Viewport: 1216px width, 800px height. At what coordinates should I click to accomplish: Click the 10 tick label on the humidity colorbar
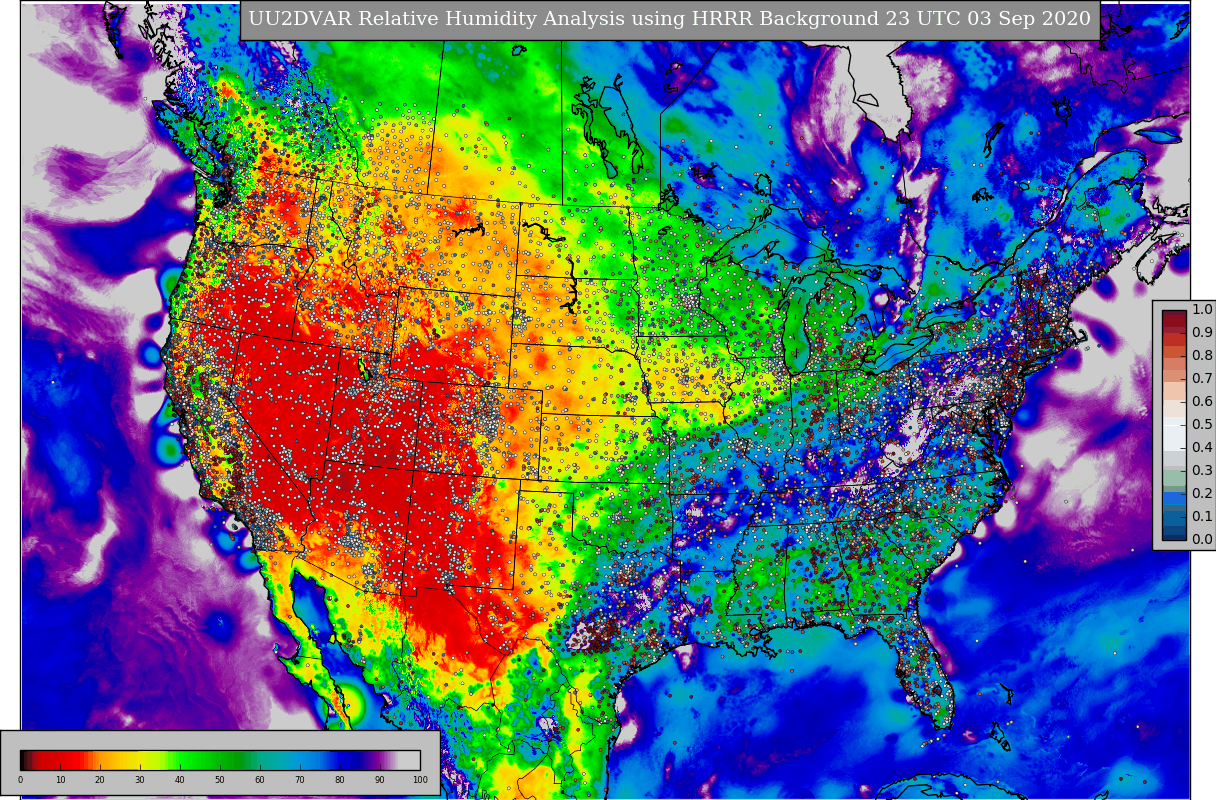(x=60, y=779)
